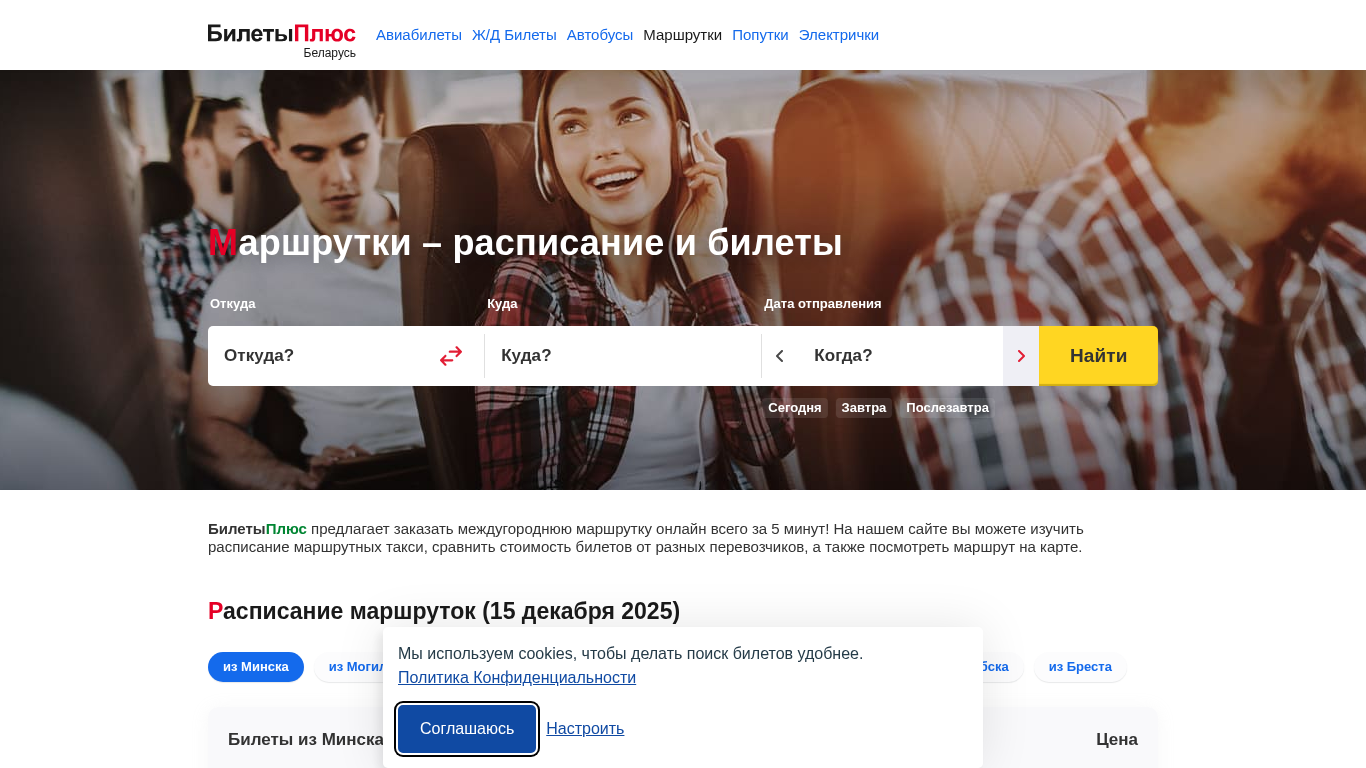Click the Дата отправления label
This screenshot has width=1366, height=768.
coord(823,304)
